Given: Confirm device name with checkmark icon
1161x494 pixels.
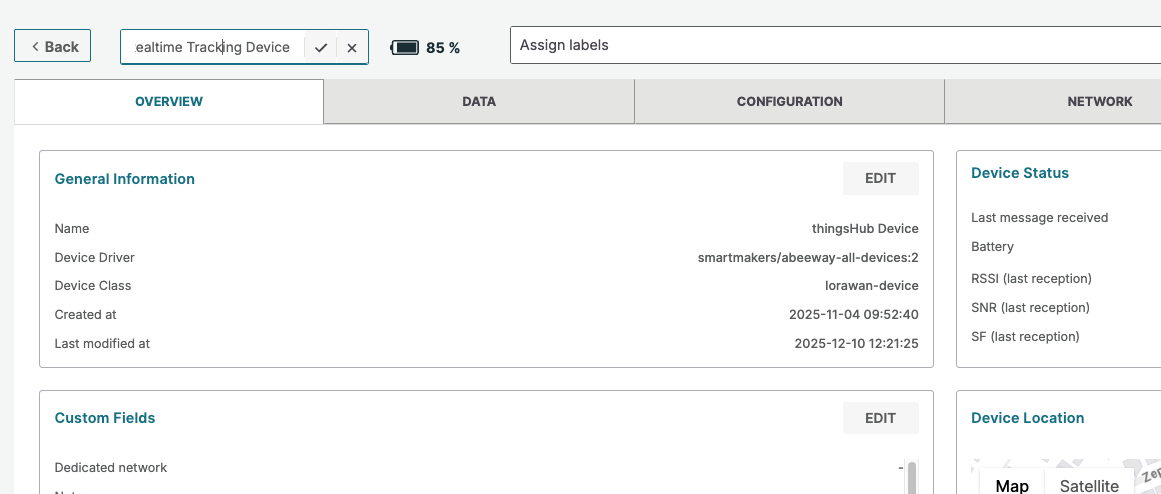Looking at the screenshot, I should point(320,47).
